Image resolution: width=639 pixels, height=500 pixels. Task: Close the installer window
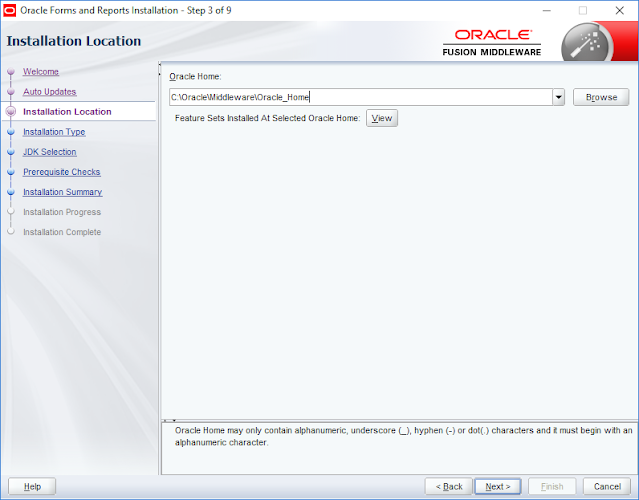pyautogui.click(x=619, y=11)
